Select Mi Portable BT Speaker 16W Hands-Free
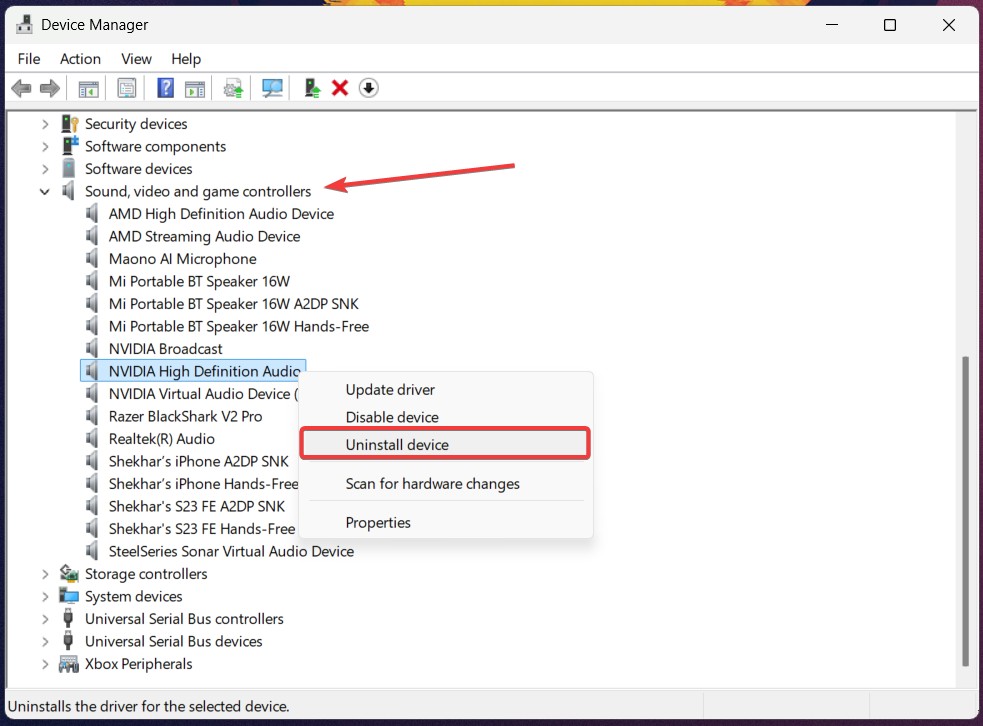This screenshot has height=726, width=983. pyautogui.click(x=239, y=327)
